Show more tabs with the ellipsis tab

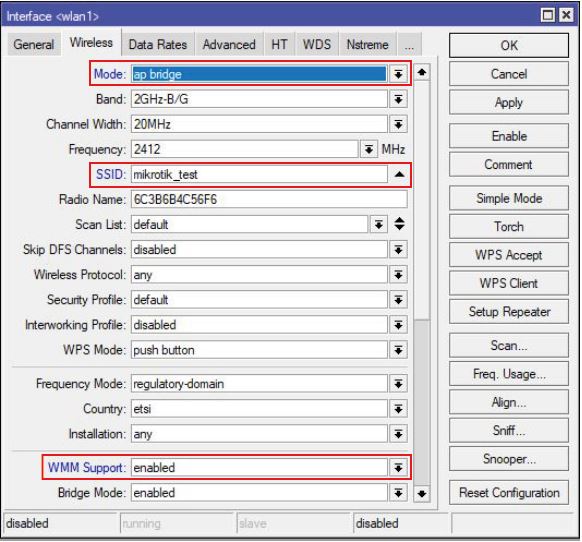[x=409, y=45]
